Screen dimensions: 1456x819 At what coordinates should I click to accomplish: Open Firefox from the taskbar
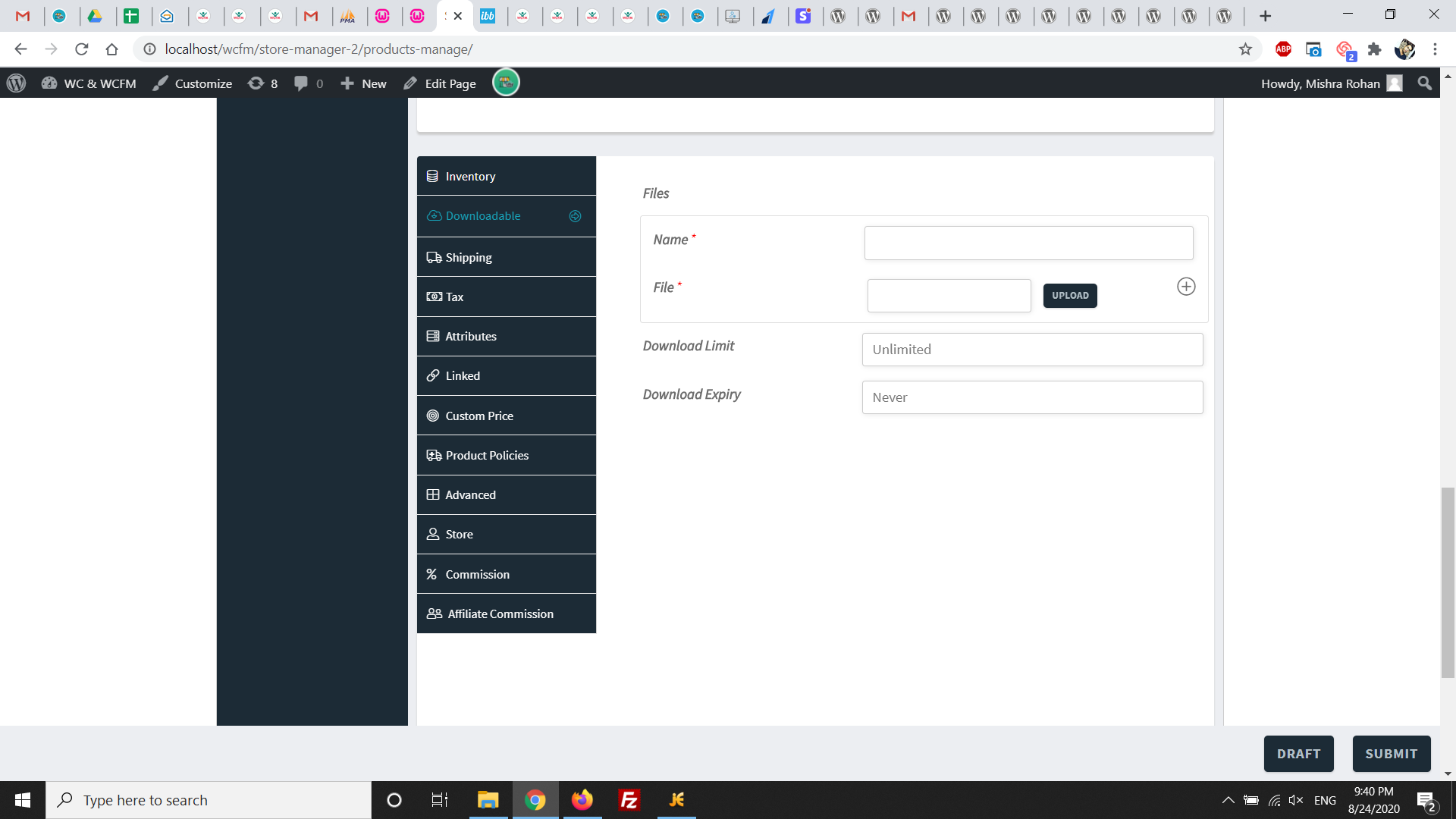tap(582, 800)
